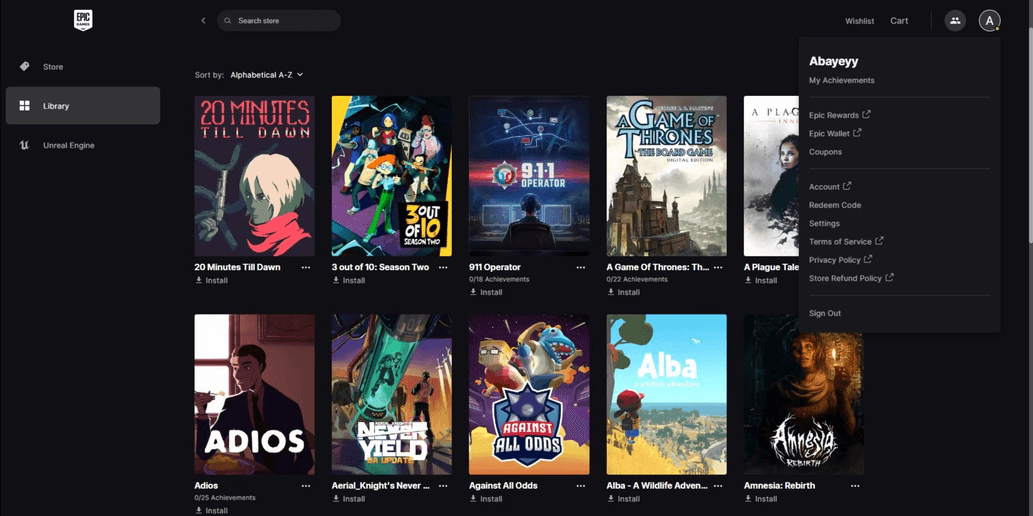
Task: Open Settings from profile menu
Action: [824, 223]
